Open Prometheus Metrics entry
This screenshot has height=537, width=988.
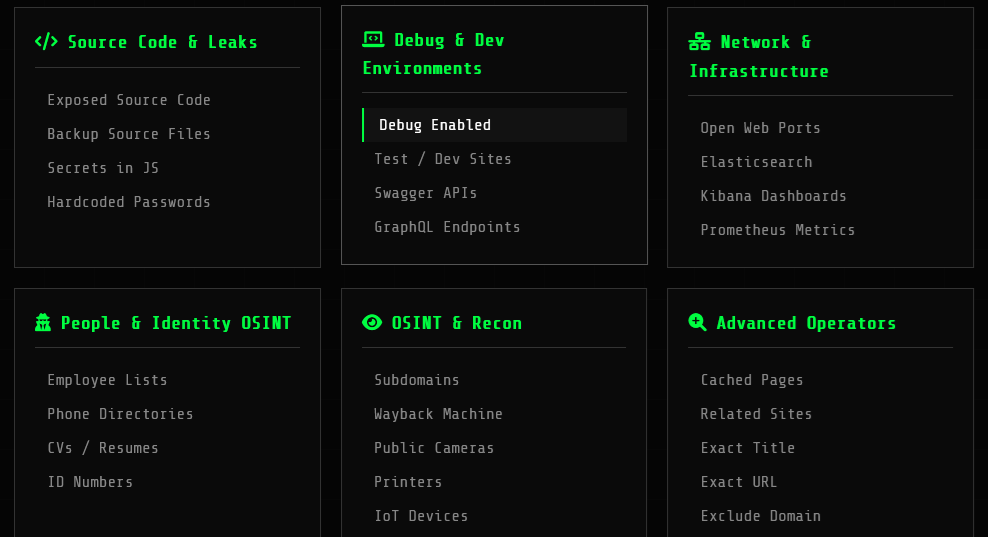(x=777, y=230)
